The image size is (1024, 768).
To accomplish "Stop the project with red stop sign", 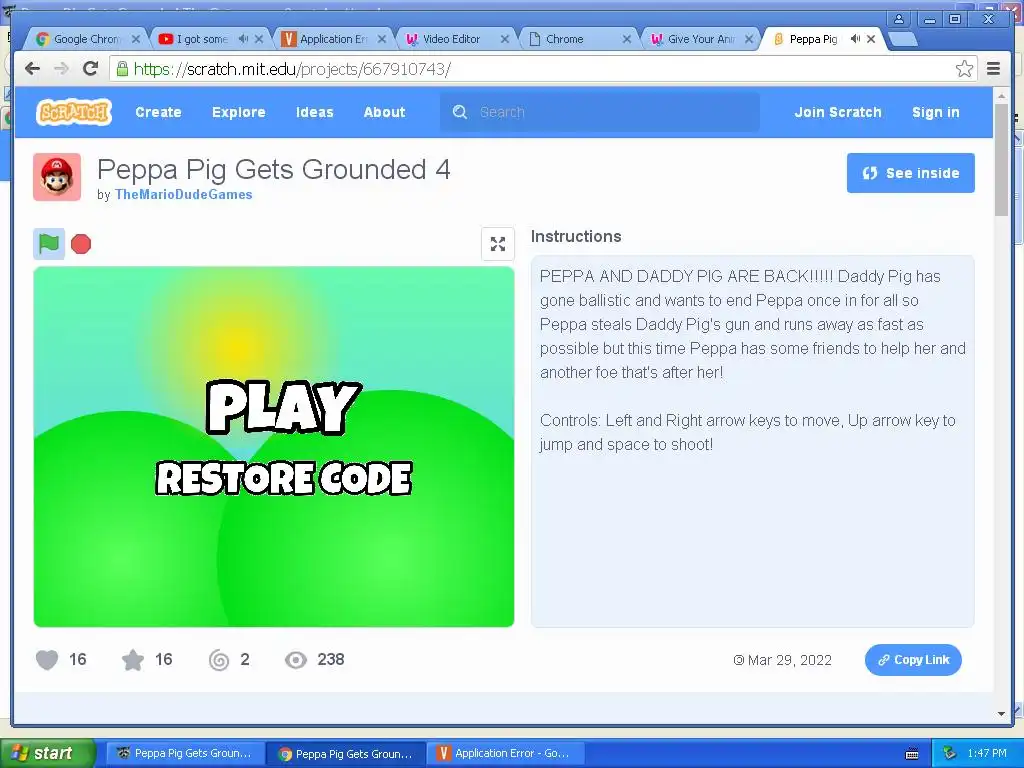I will point(81,244).
